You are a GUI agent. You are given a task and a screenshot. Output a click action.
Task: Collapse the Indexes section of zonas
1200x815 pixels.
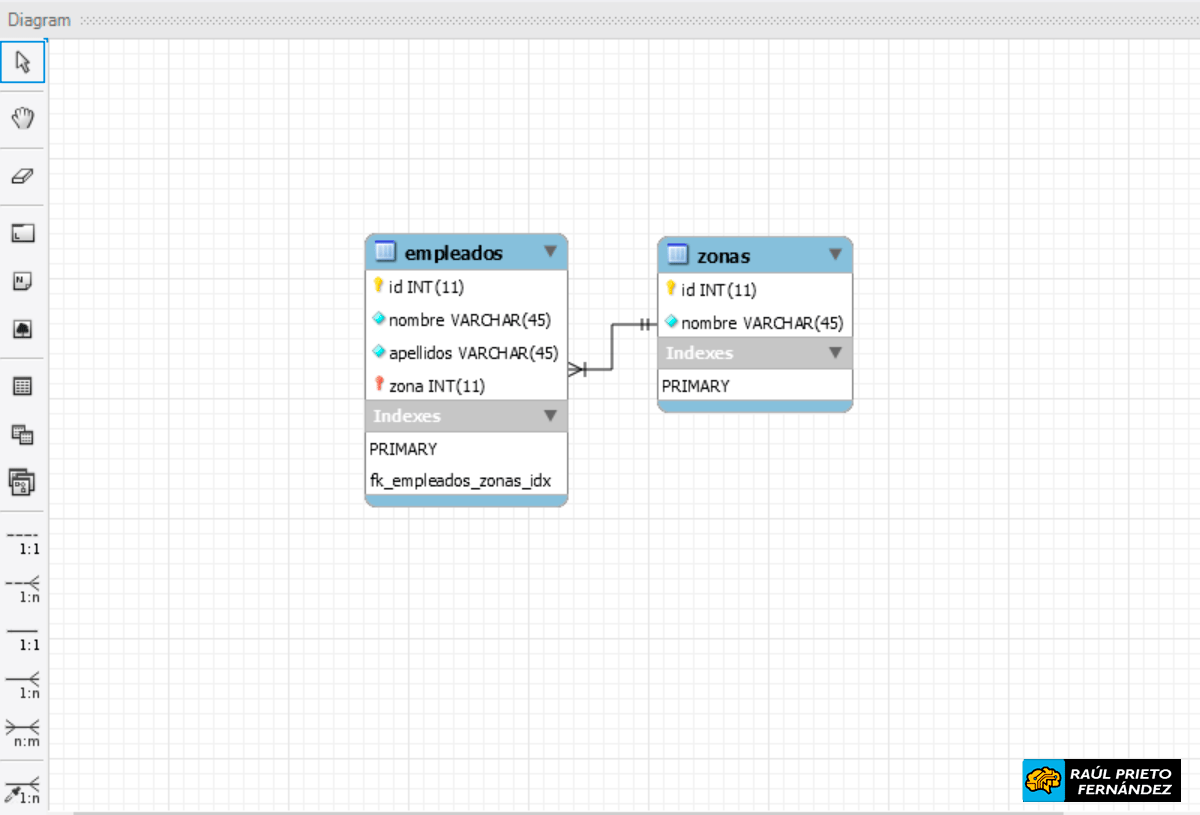(835, 353)
